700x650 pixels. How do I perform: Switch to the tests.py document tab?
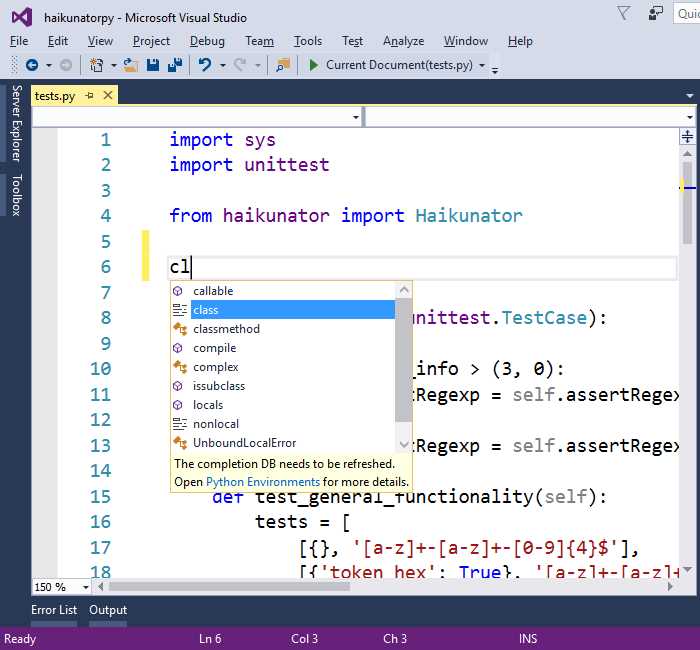tap(55, 96)
